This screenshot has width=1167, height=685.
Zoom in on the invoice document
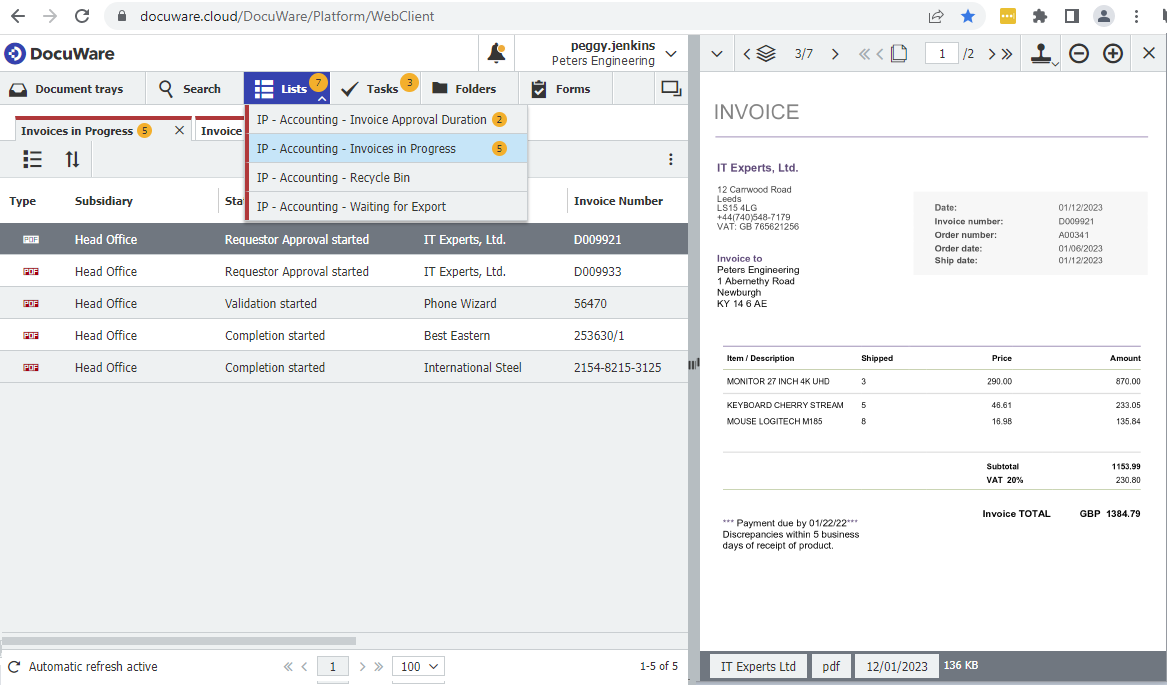pos(1113,53)
